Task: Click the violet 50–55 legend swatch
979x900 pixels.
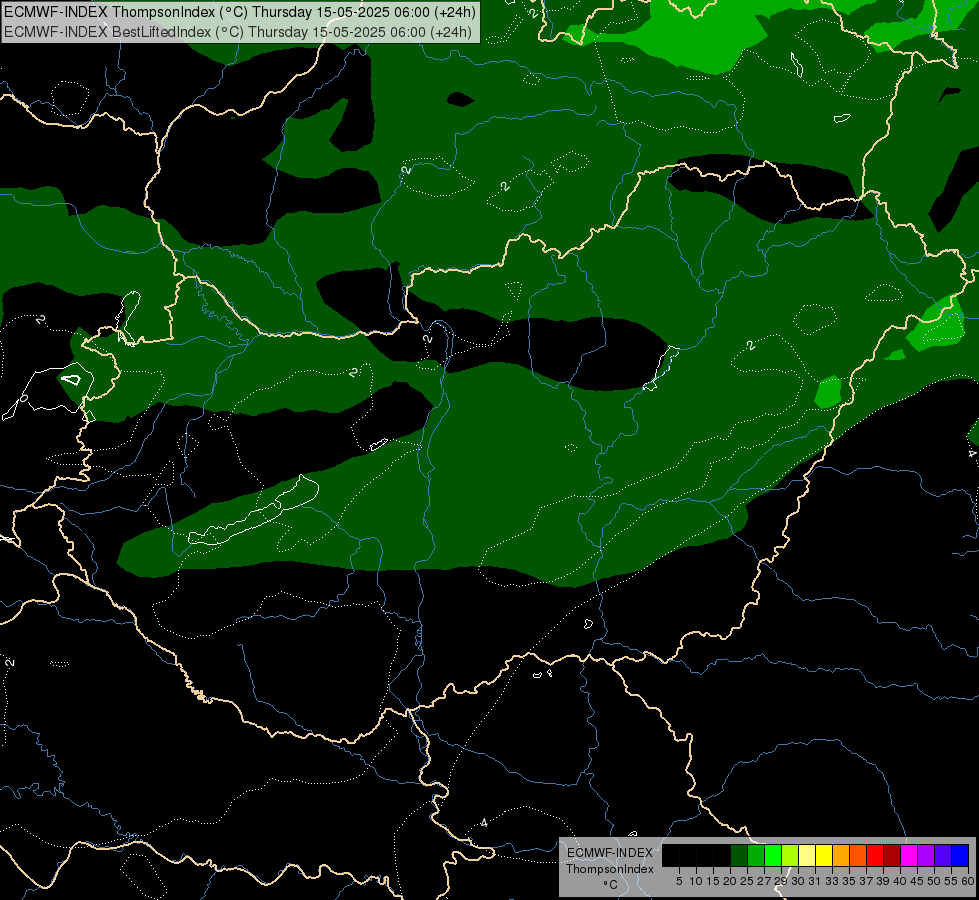Action: [x=943, y=855]
